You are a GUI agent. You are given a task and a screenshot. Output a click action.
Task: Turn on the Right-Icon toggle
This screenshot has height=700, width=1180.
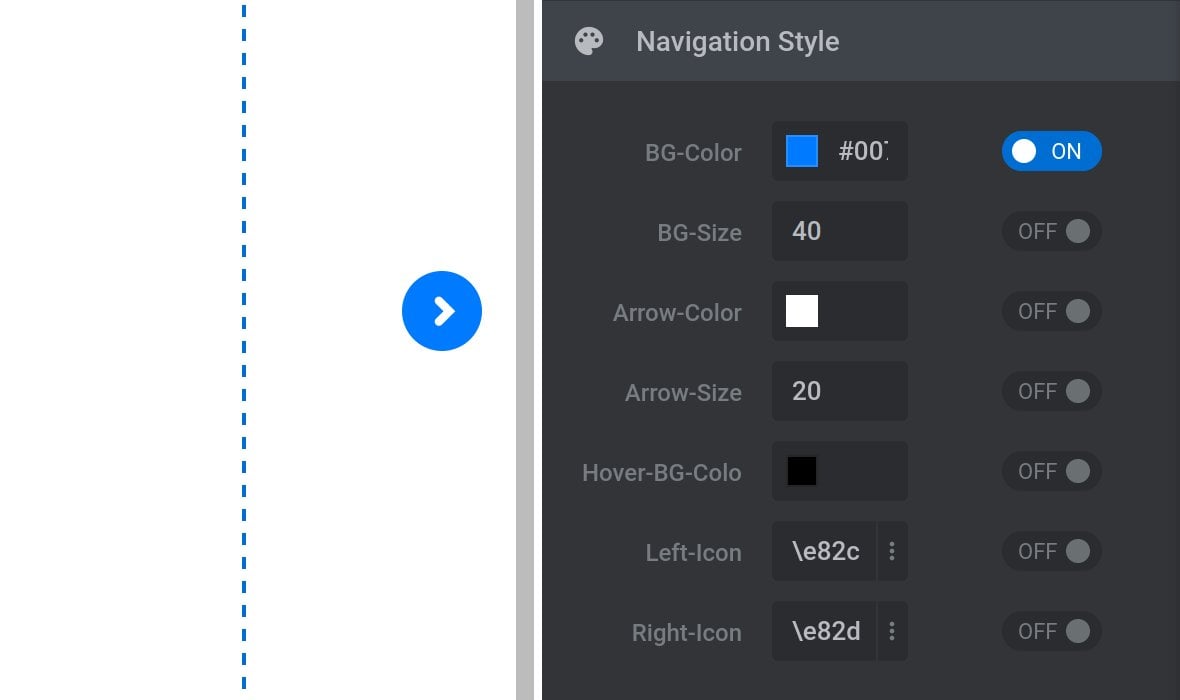click(1051, 631)
